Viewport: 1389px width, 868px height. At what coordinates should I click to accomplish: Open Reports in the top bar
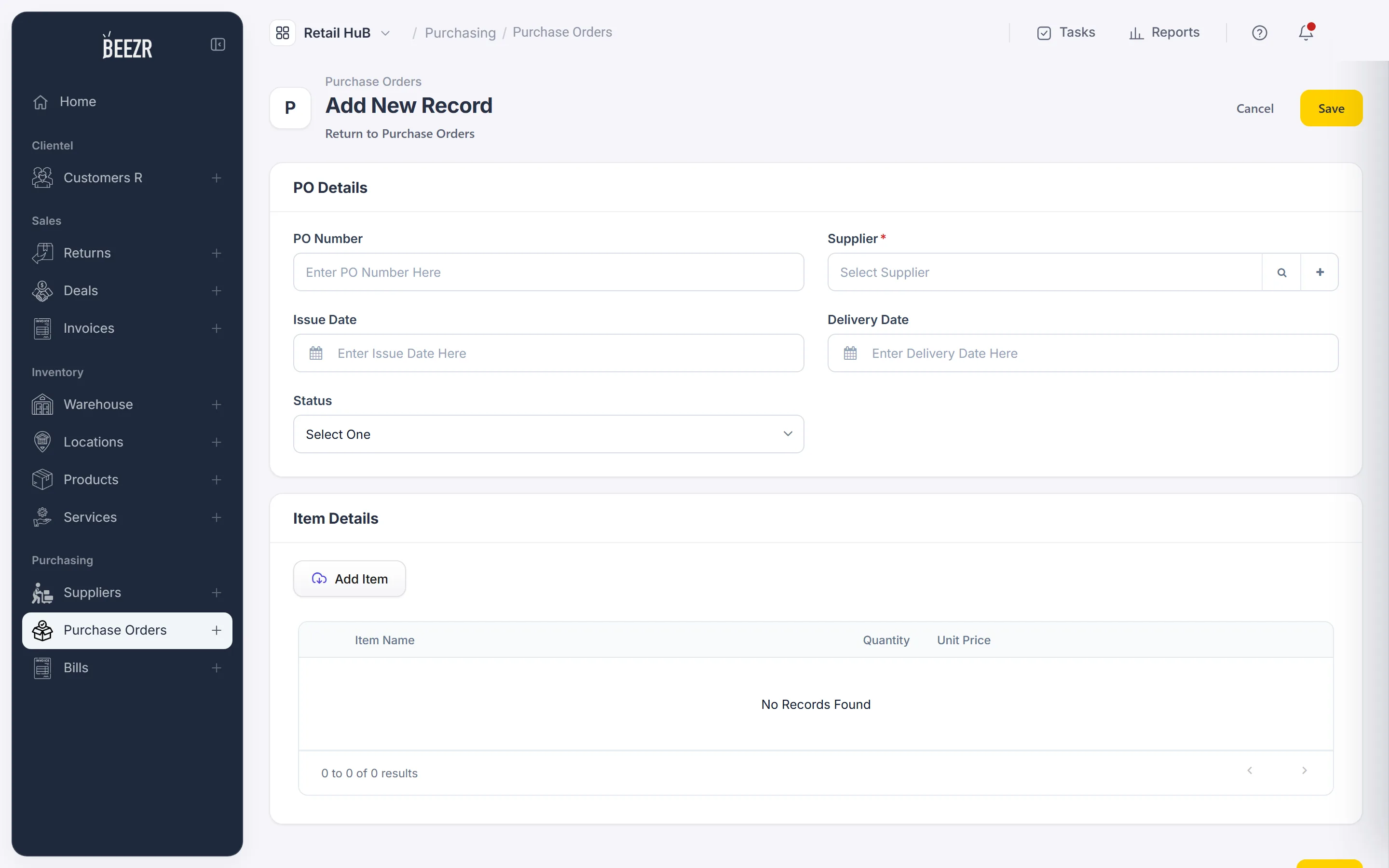1164,33
